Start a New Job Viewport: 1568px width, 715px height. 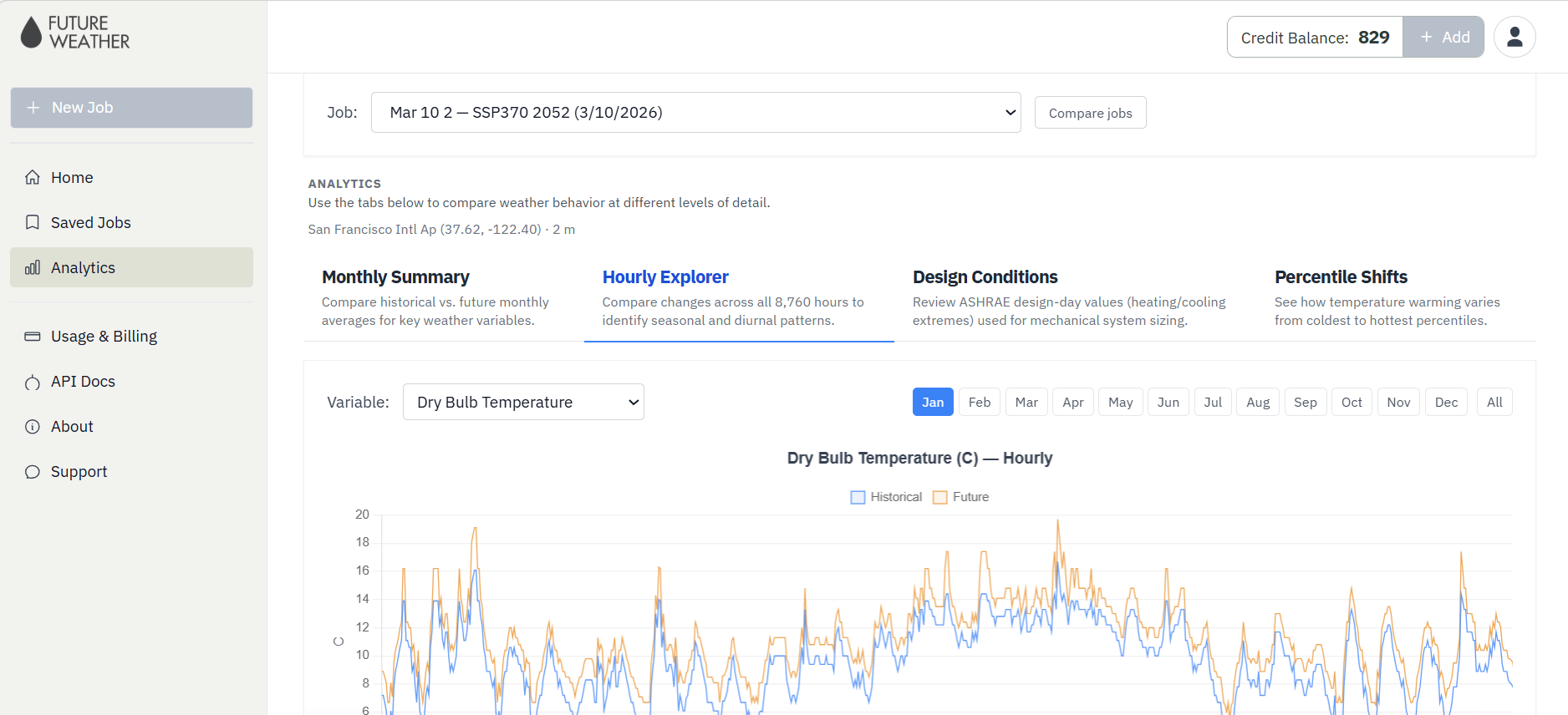tap(131, 108)
